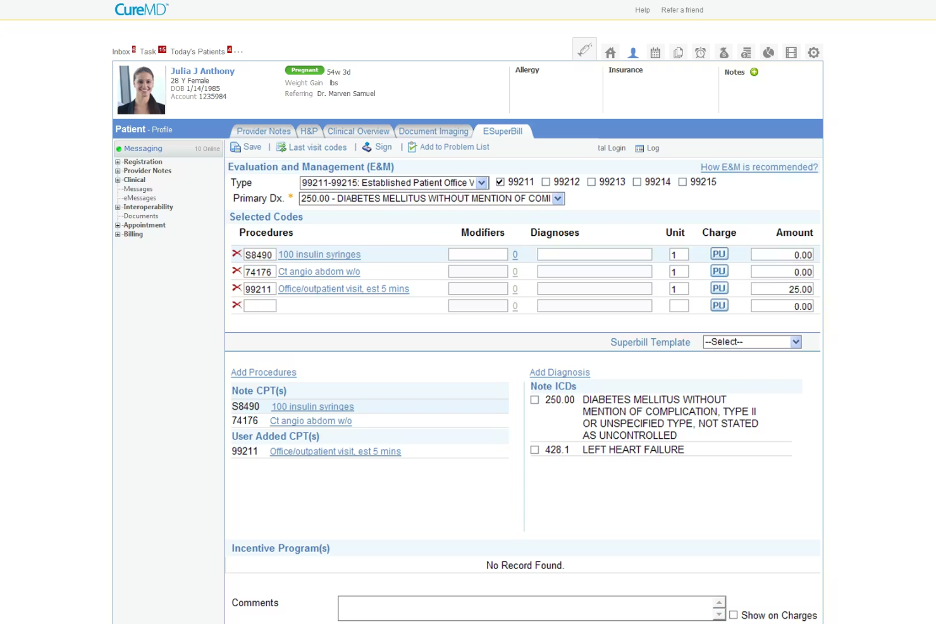Click the gear settings icon
This screenshot has height=624, width=936.
[813, 52]
